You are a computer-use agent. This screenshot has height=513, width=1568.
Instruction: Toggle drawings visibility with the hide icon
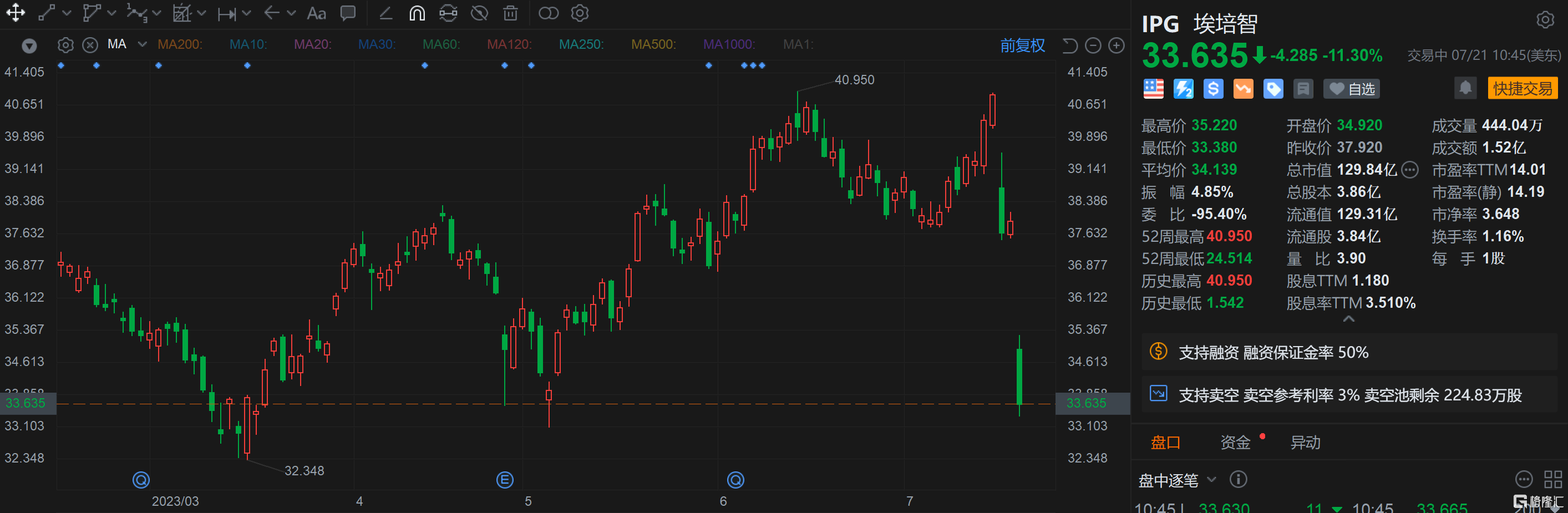480,13
